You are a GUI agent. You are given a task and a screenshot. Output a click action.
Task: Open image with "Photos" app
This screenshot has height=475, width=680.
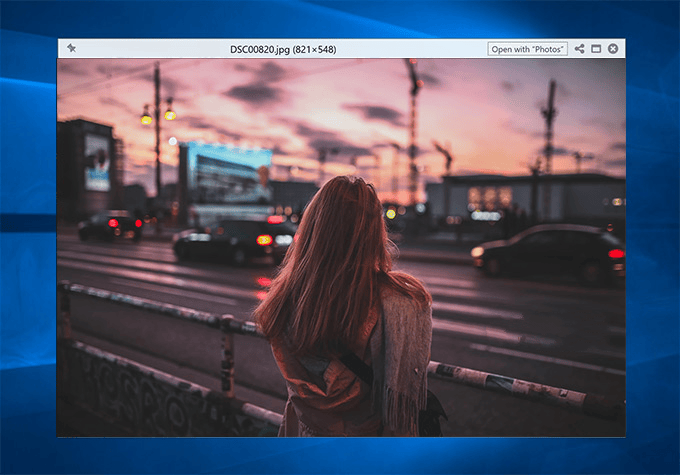point(527,49)
